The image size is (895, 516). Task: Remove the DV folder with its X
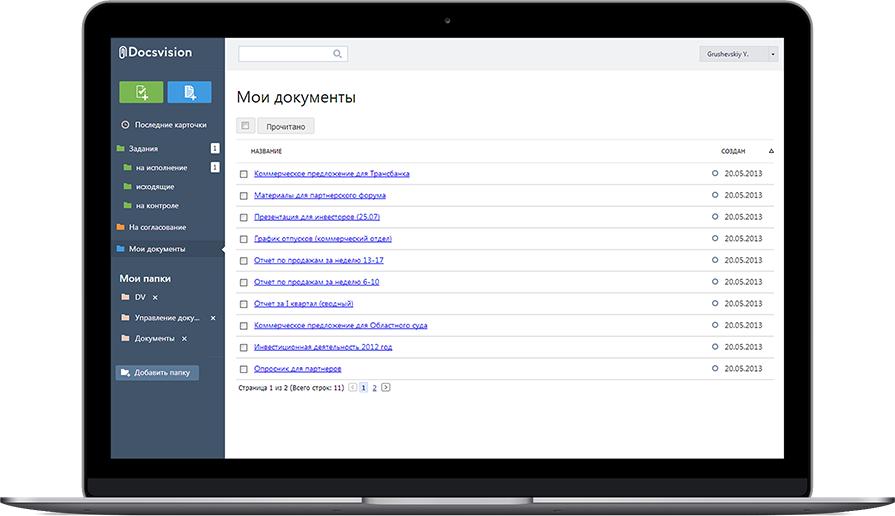155,297
